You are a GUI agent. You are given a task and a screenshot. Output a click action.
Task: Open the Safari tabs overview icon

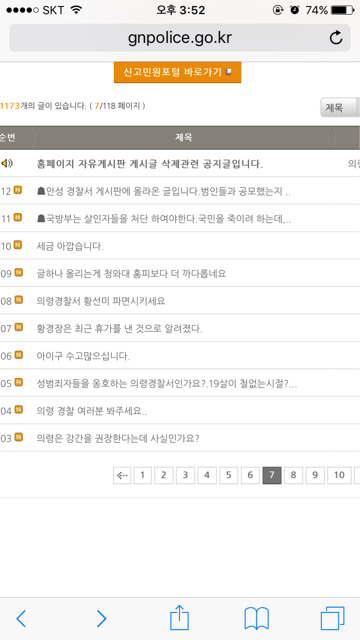tap(332, 618)
